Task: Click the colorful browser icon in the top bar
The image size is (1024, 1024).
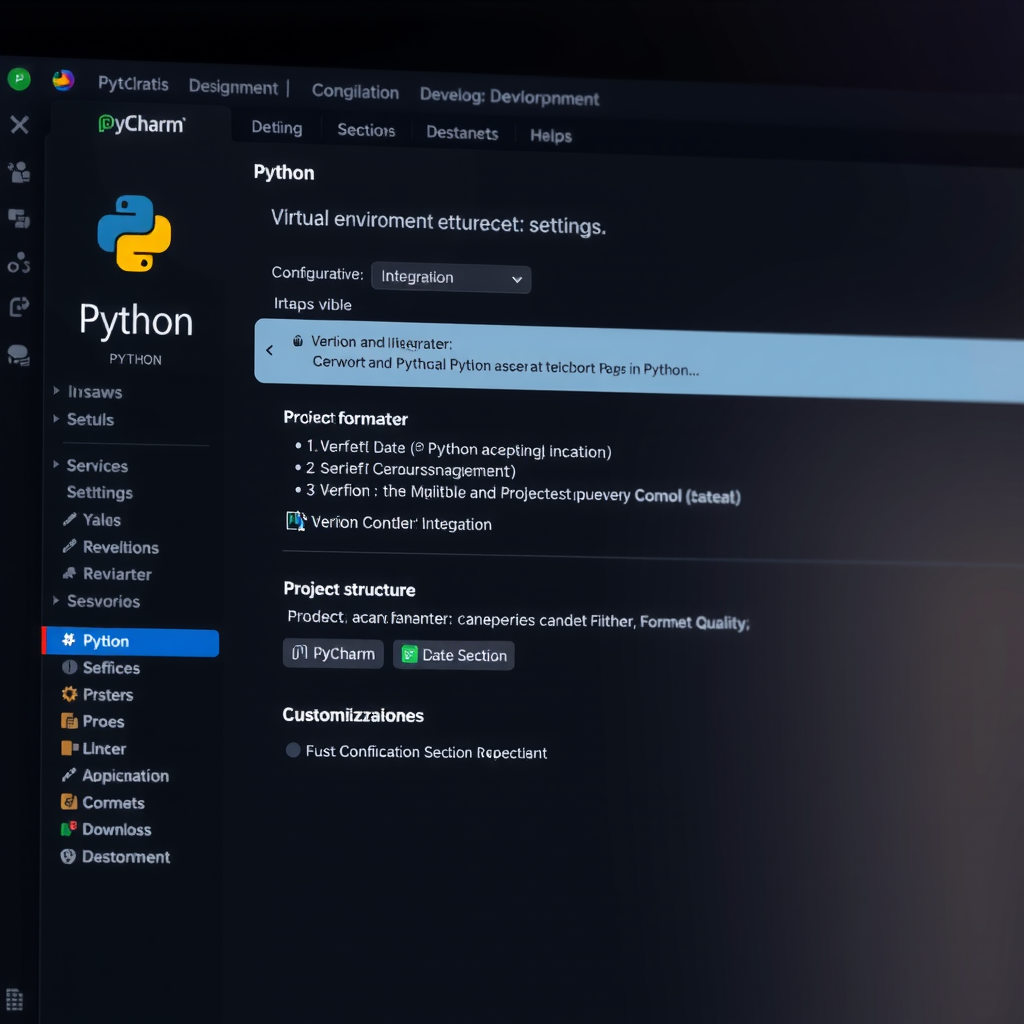Action: [x=63, y=81]
